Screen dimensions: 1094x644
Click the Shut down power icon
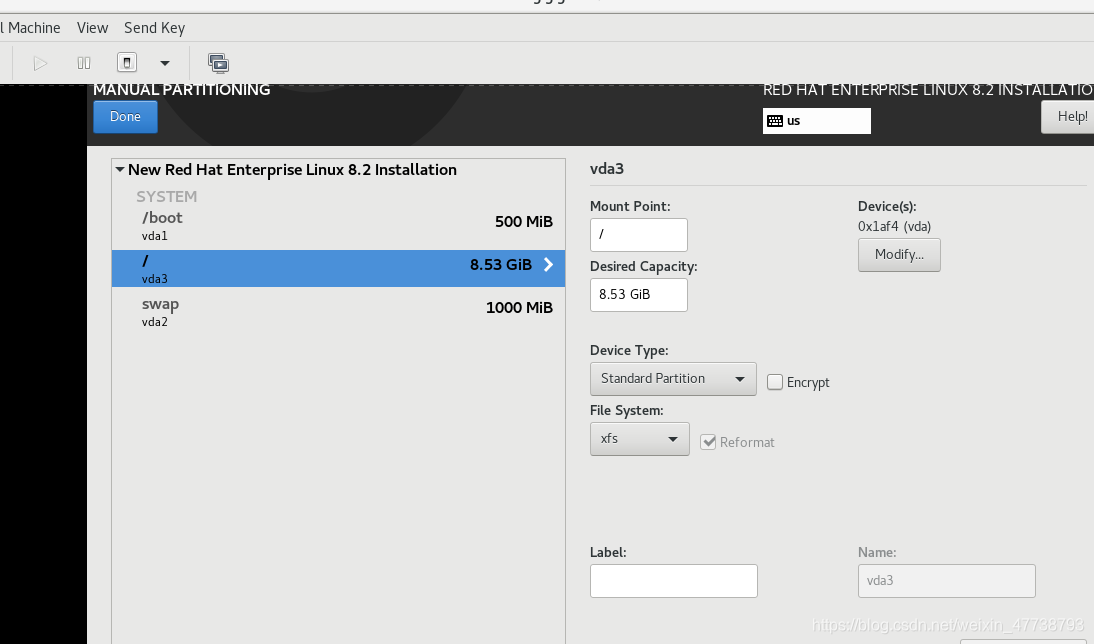(x=126, y=63)
